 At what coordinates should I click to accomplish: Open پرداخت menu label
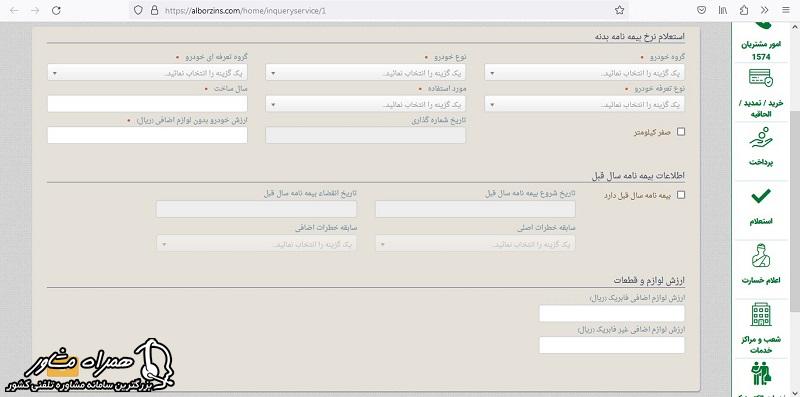tap(761, 163)
